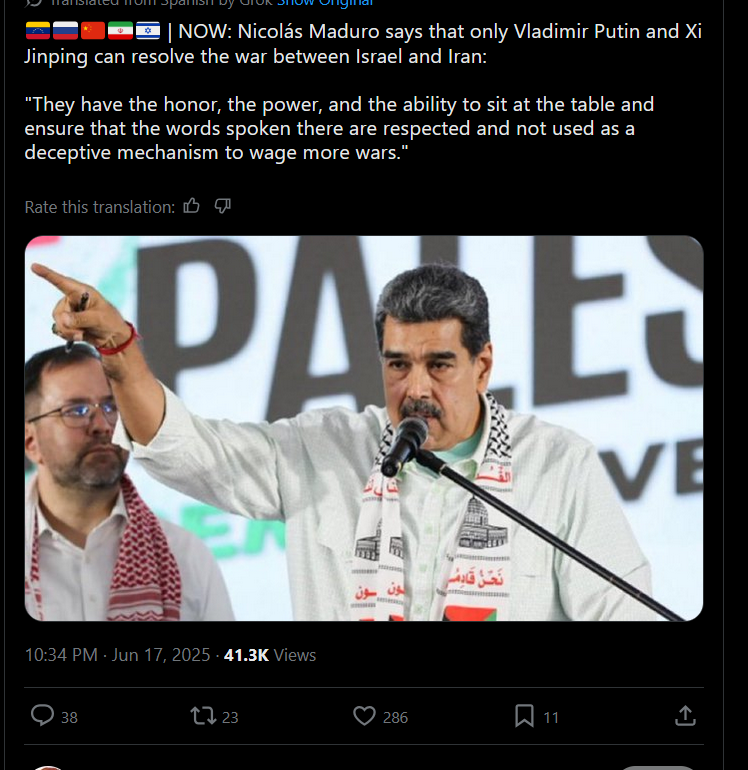The image size is (748, 770).
Task: Click the Israeli flag emoji
Action: 148,31
